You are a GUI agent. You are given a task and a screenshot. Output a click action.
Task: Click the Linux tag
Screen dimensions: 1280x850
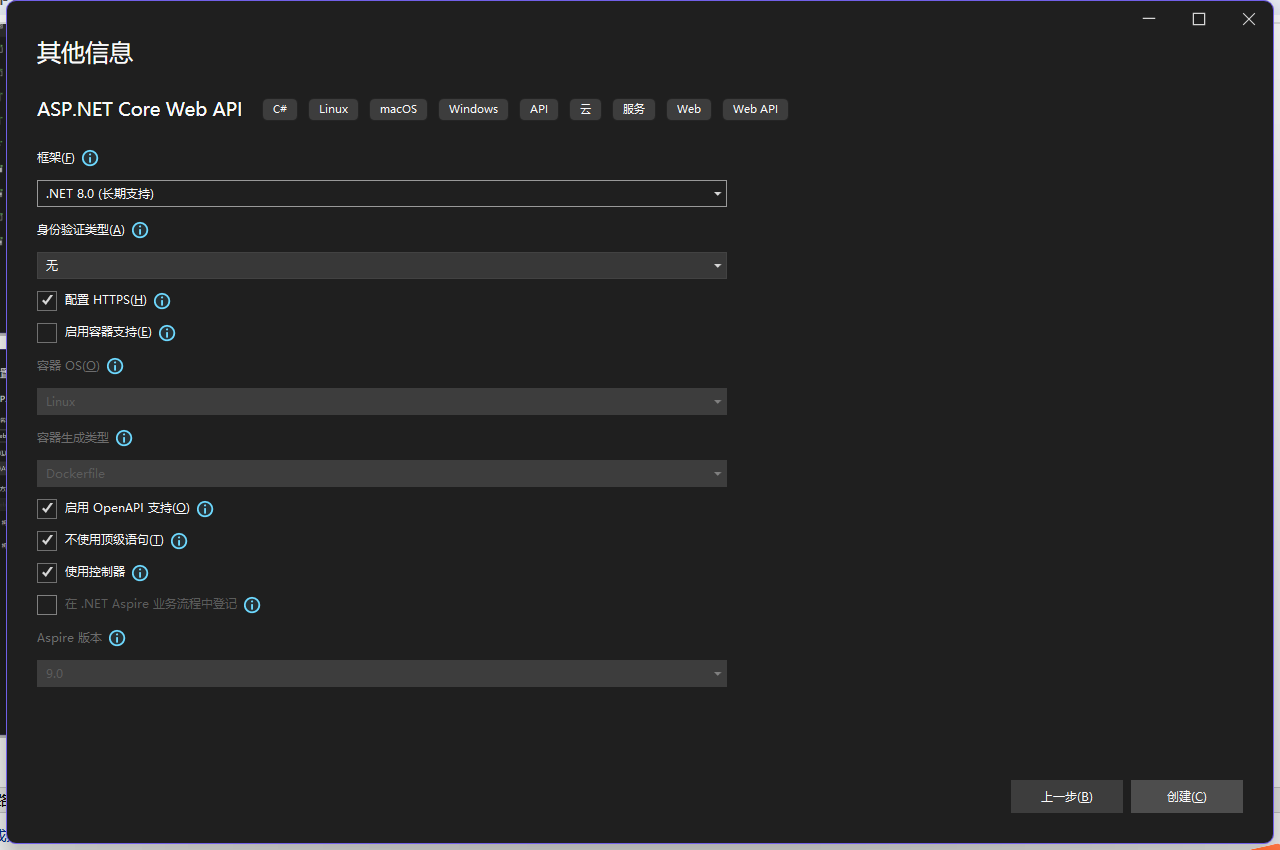pyautogui.click(x=333, y=109)
